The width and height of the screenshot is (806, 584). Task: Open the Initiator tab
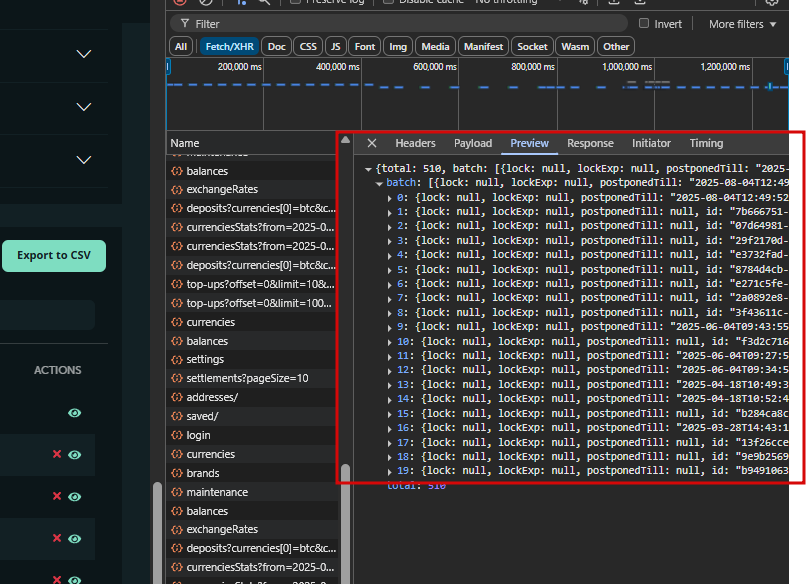click(x=651, y=143)
